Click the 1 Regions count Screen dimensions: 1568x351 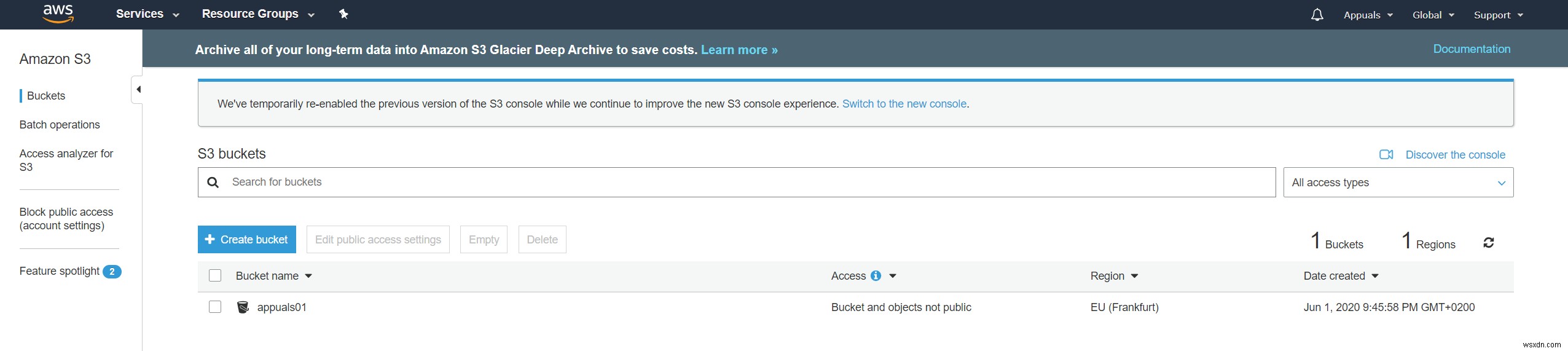(1429, 241)
